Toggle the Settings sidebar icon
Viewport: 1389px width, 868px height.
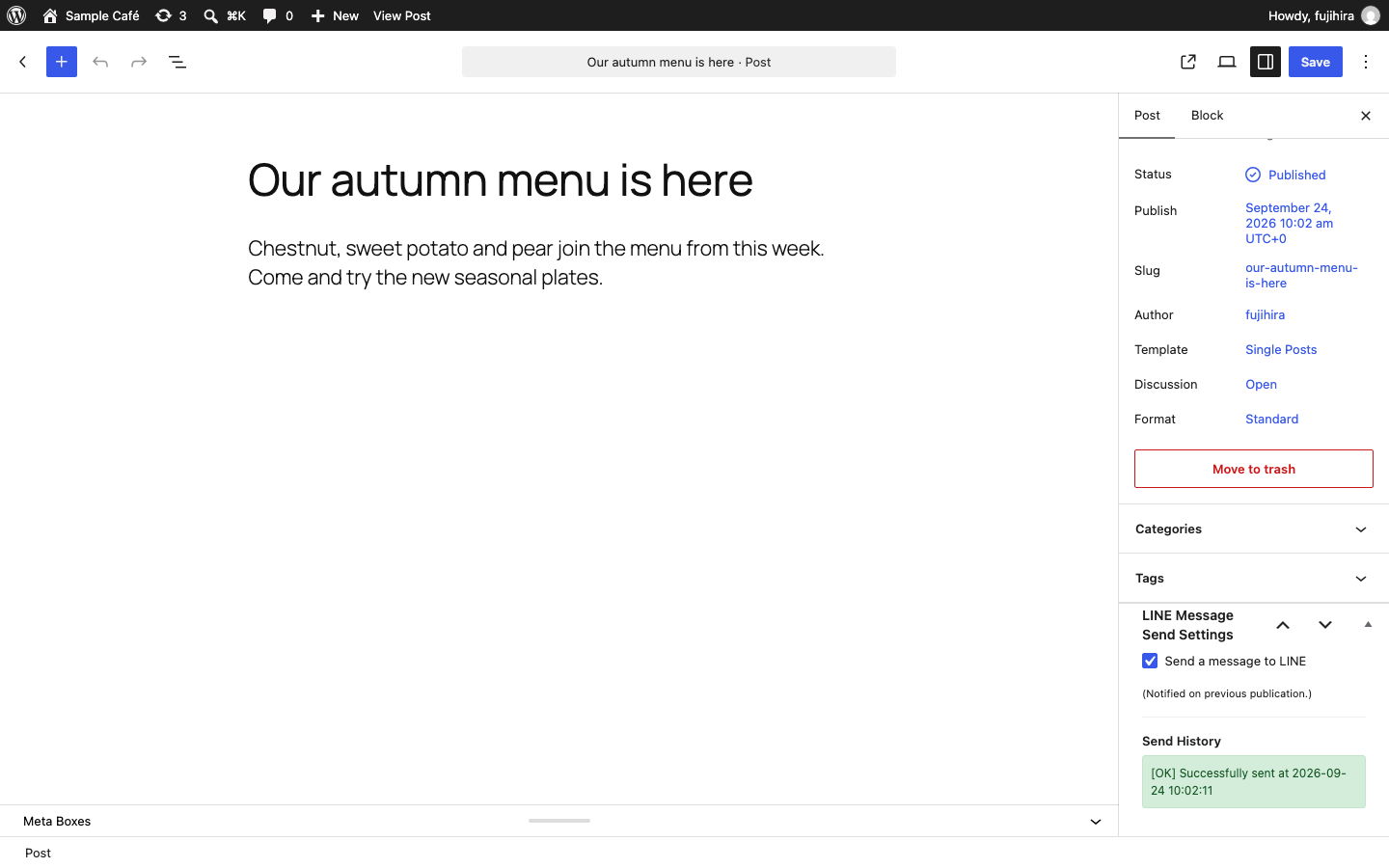(x=1266, y=62)
